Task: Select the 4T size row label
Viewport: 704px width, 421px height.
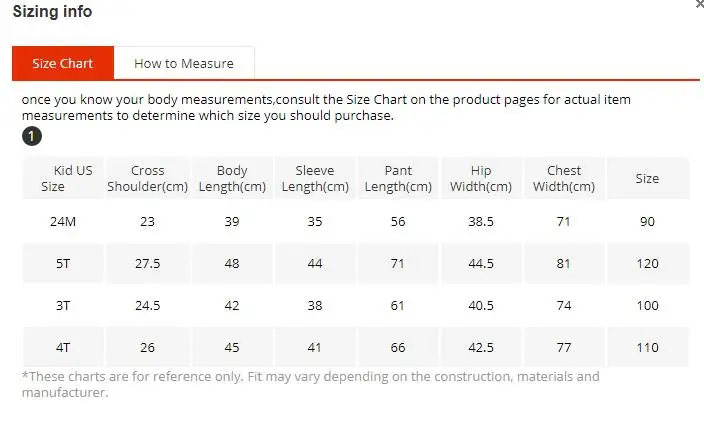Action: 63,347
